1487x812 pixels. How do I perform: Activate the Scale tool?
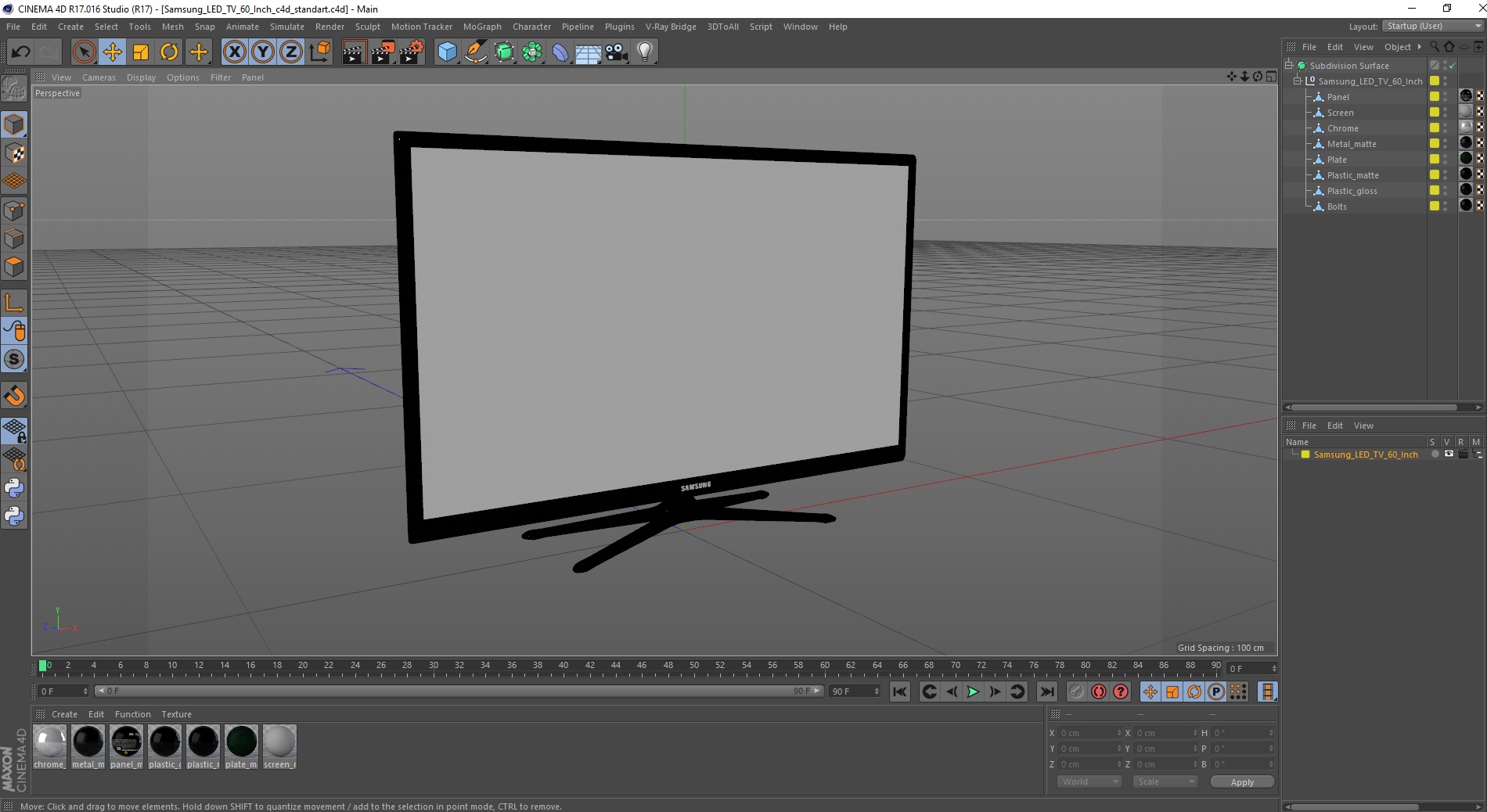pyautogui.click(x=141, y=52)
